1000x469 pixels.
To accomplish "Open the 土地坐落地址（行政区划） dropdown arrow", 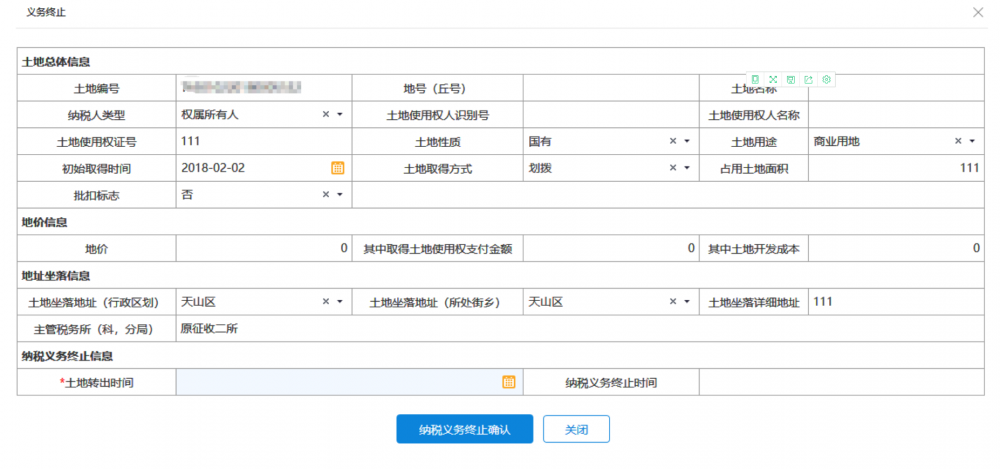I will click(x=340, y=302).
